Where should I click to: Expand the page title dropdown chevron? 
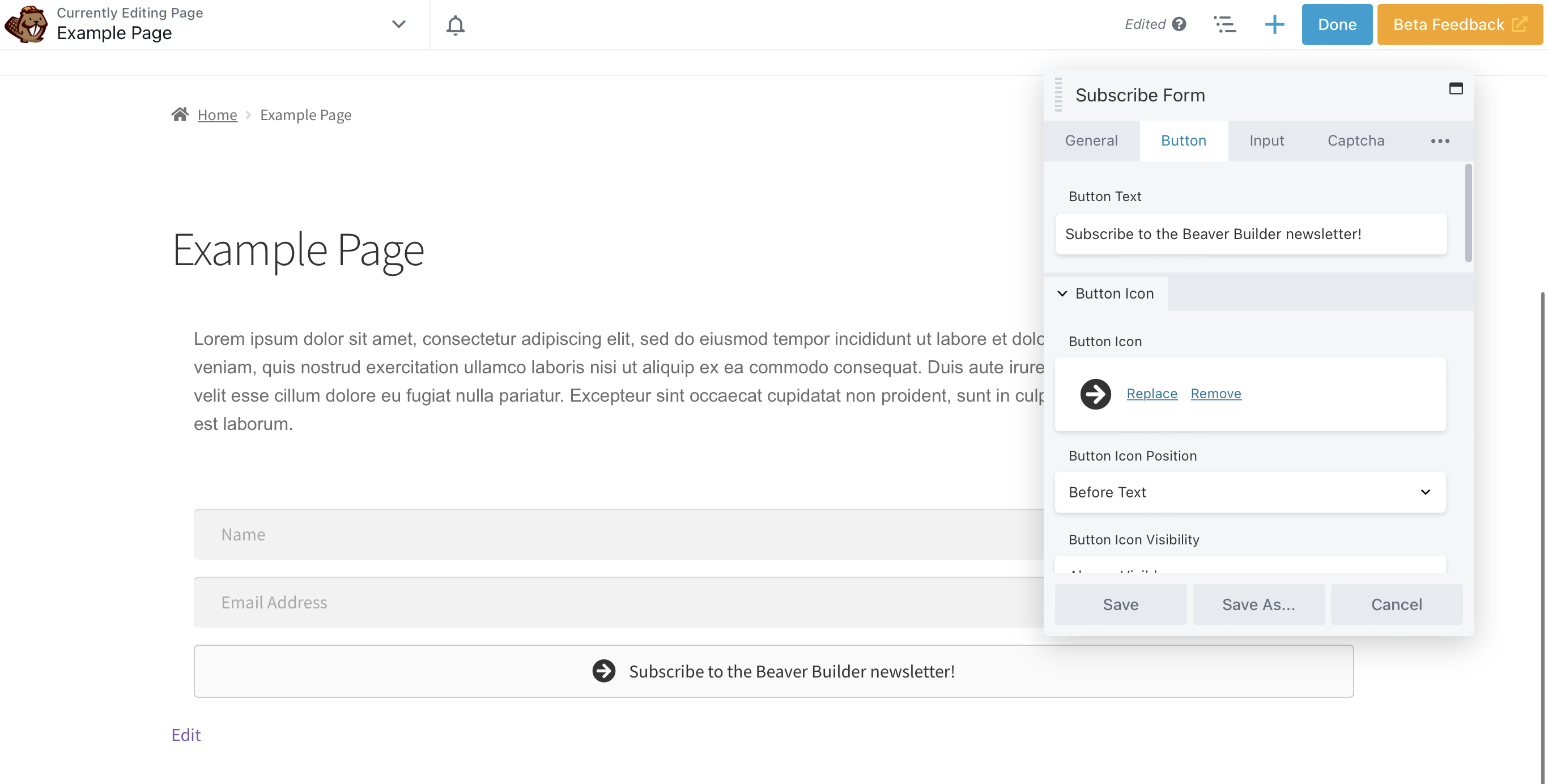pos(398,24)
